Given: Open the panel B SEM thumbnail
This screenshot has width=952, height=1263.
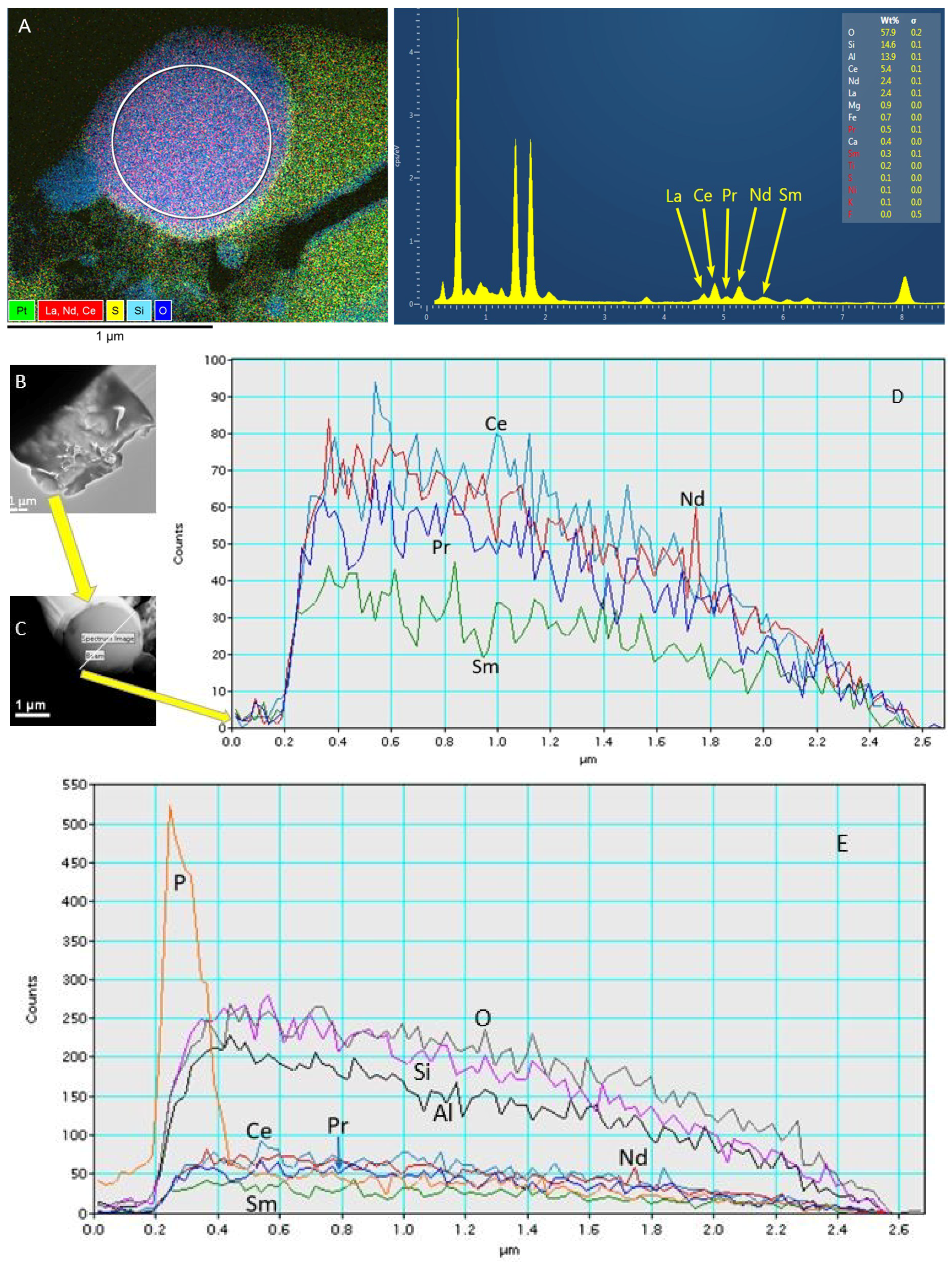Looking at the screenshot, I should pos(83,439).
